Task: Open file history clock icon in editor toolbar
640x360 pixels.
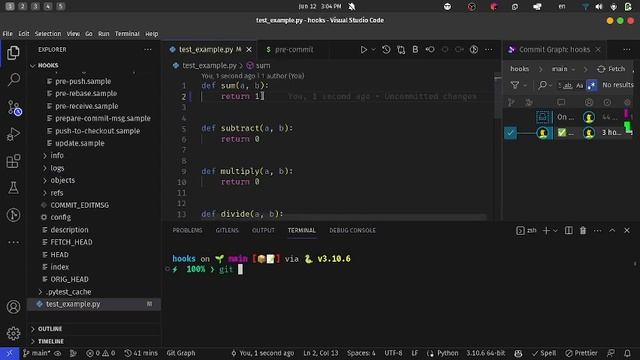Action: pyautogui.click(x=386, y=49)
